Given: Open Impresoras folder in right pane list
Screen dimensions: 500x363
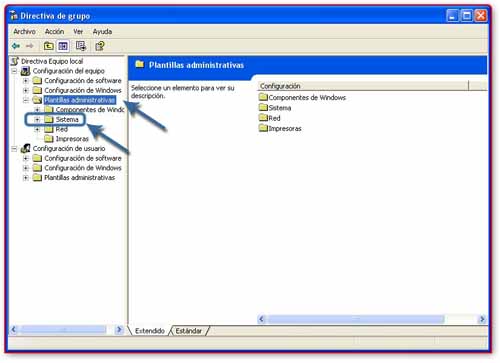Looking at the screenshot, I should (280, 129).
